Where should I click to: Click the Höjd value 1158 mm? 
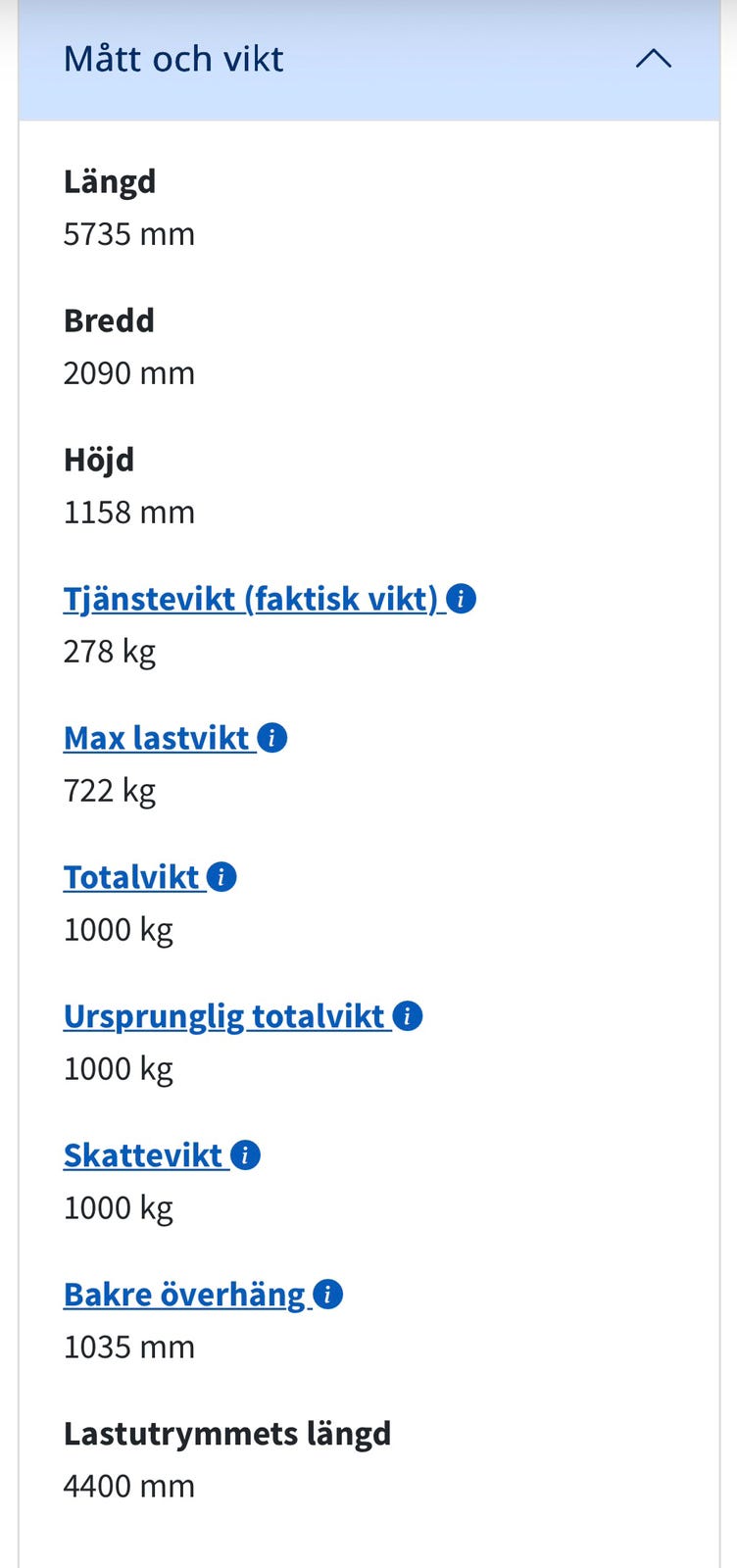(x=129, y=513)
